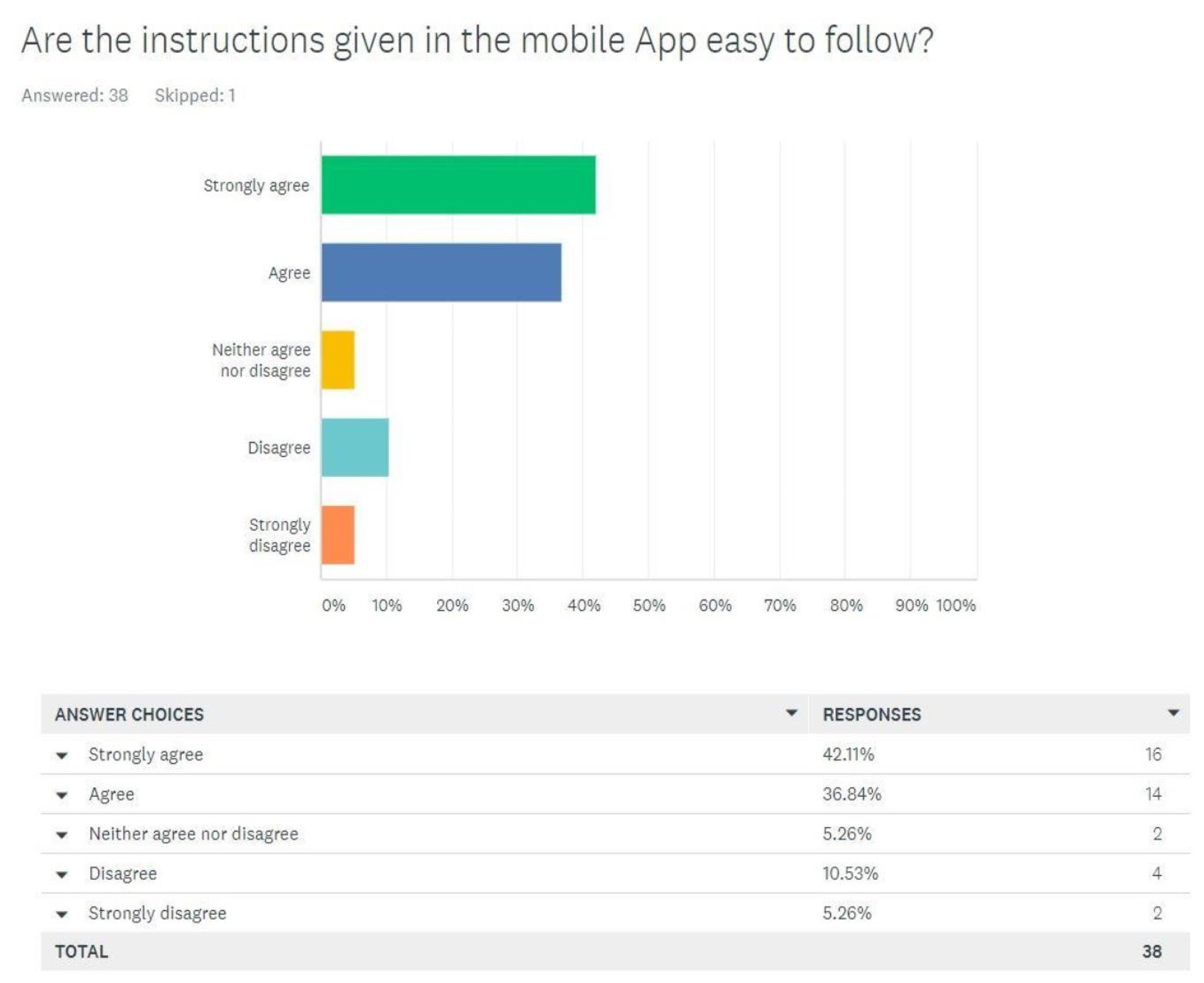
Task: Select the 42.11% response value
Action: pyautogui.click(x=848, y=754)
